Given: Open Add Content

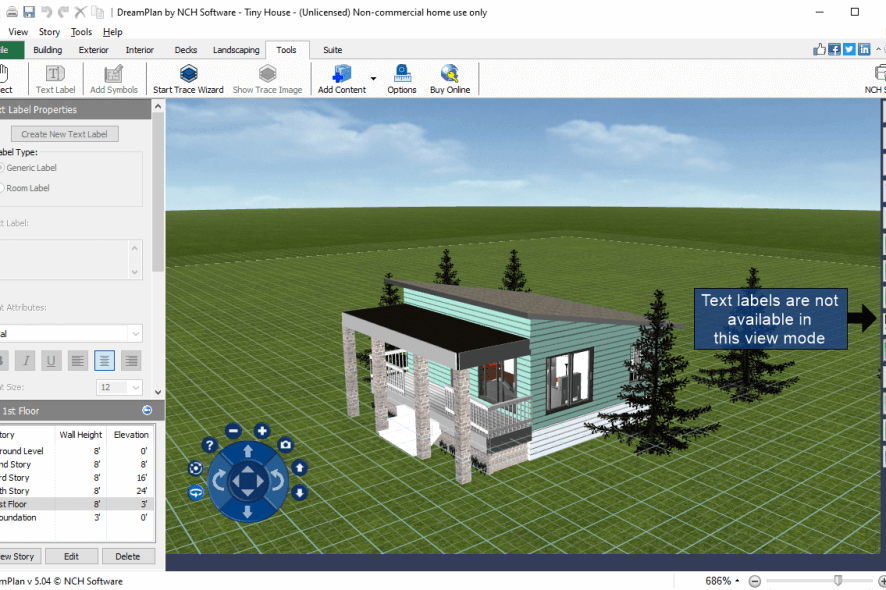Looking at the screenshot, I should 342,79.
